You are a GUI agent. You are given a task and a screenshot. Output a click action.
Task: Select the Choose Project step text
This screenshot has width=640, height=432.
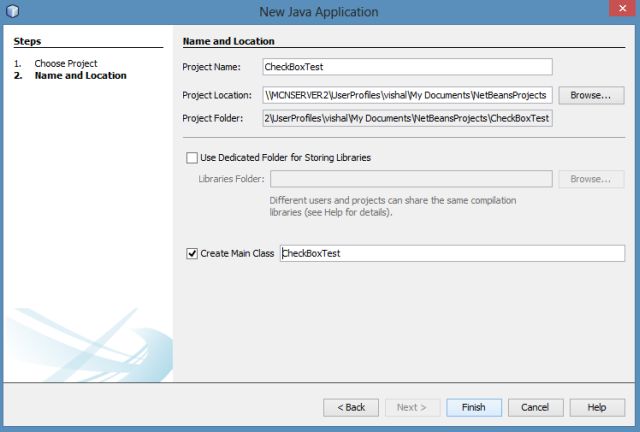pyautogui.click(x=66, y=64)
